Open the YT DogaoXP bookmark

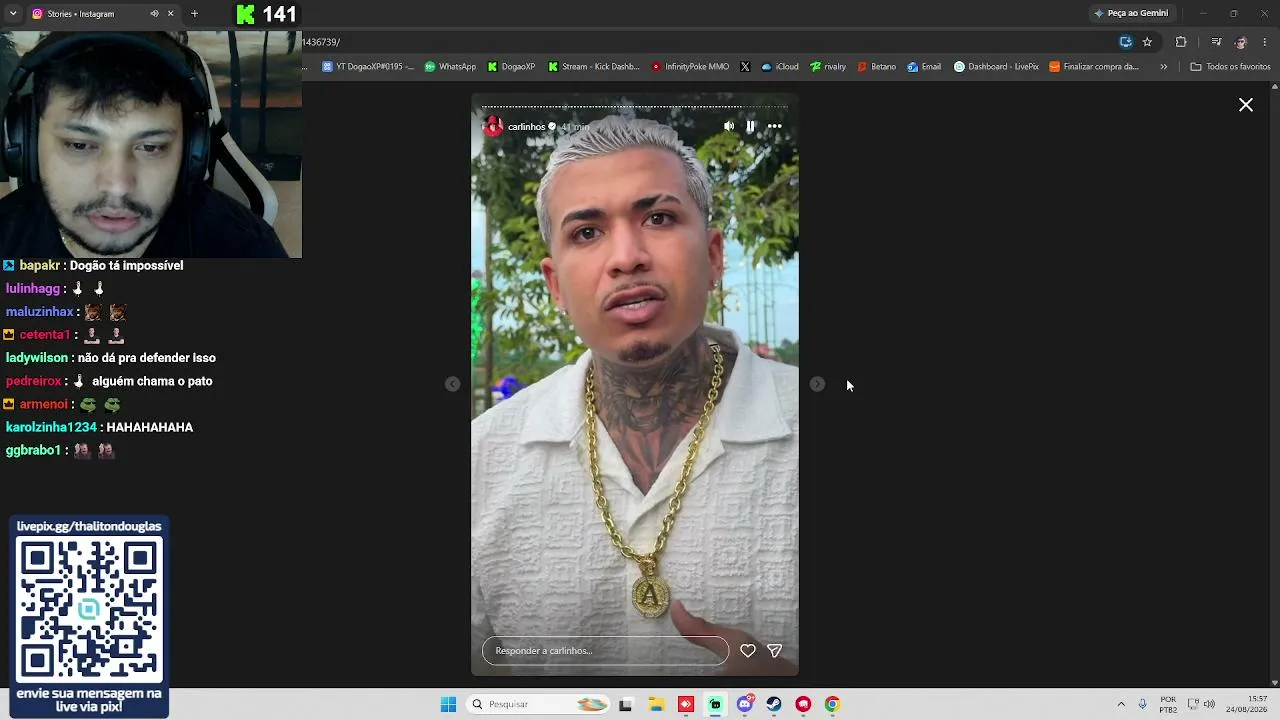coord(367,67)
